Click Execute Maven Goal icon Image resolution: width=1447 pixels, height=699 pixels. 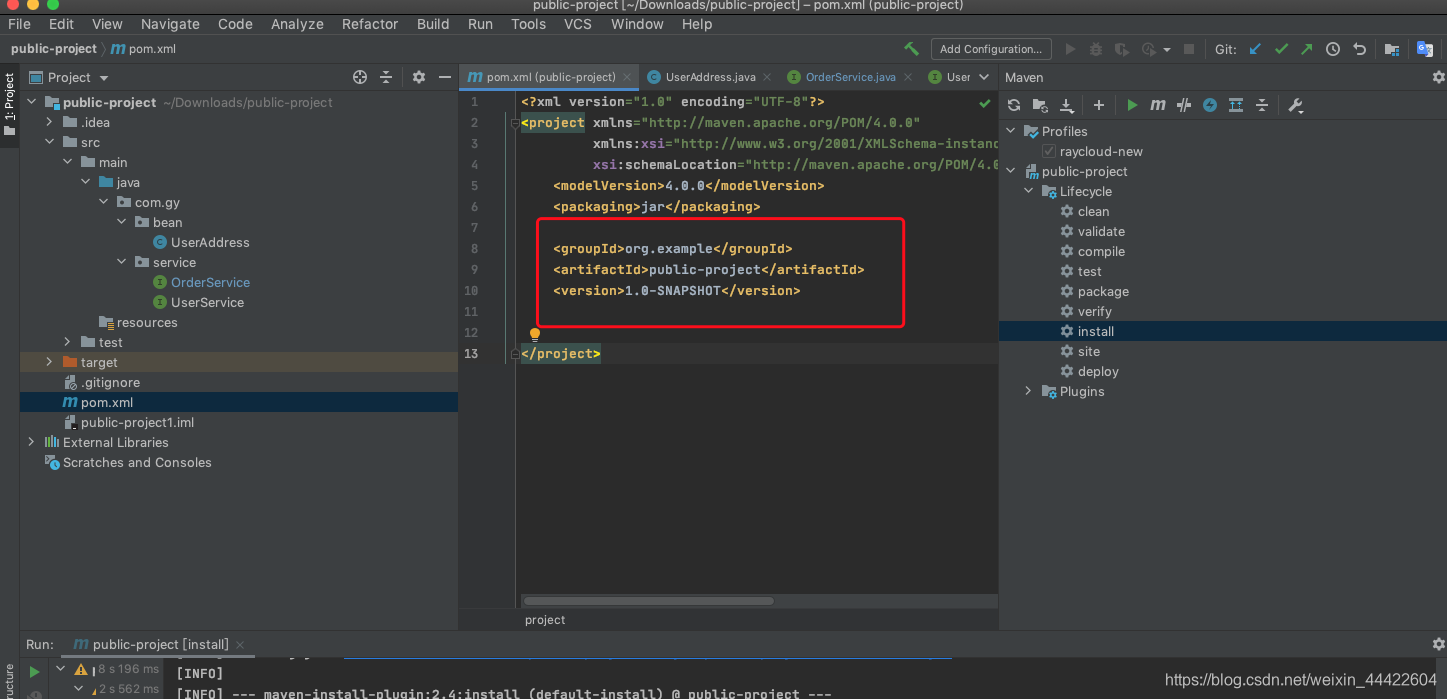[x=1158, y=105]
